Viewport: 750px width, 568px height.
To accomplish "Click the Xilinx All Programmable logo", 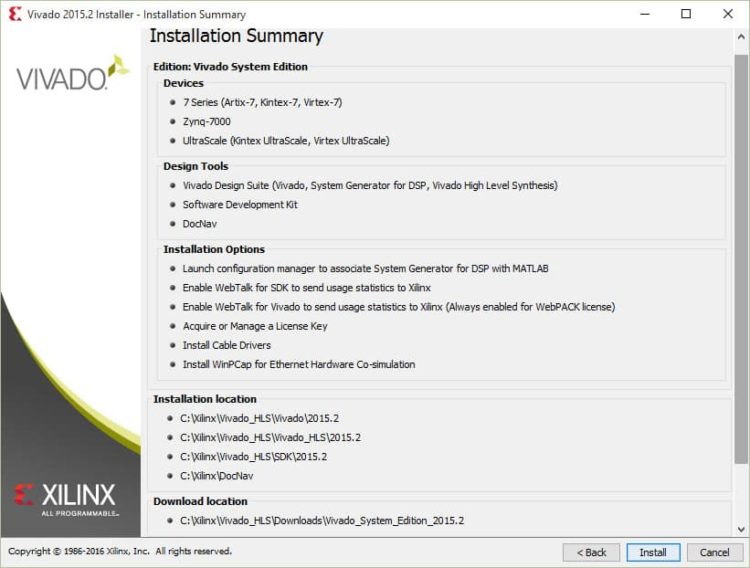I will click(65, 497).
